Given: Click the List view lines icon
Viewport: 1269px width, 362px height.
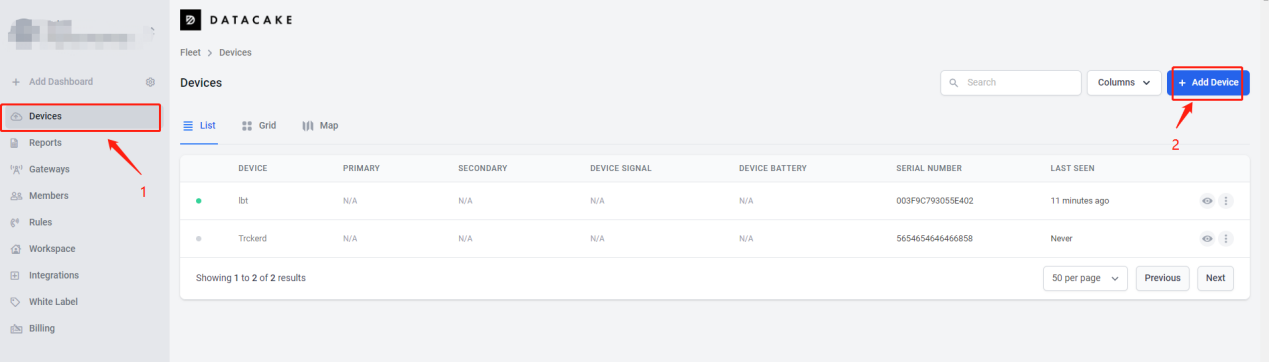Looking at the screenshot, I should [187, 126].
